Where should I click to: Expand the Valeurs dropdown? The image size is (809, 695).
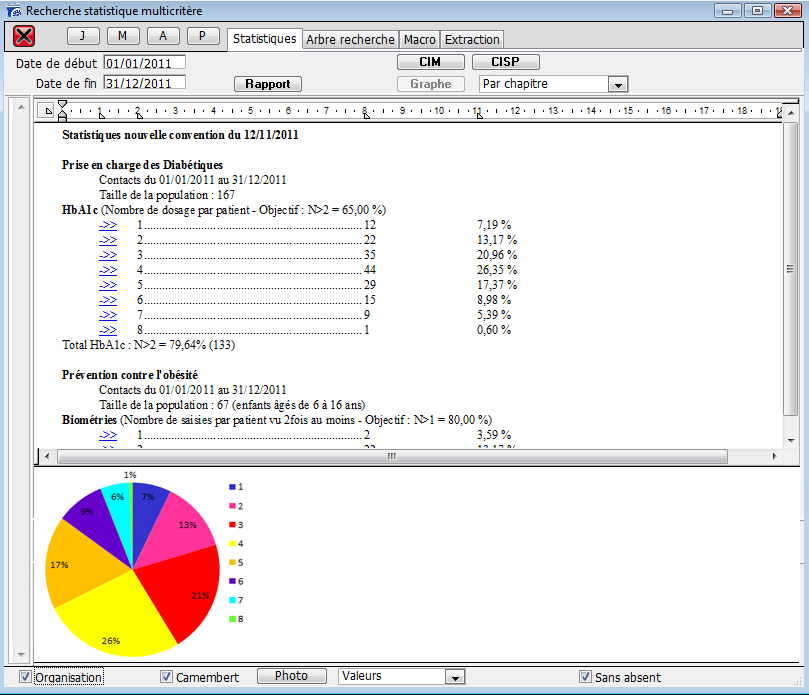[x=455, y=677]
